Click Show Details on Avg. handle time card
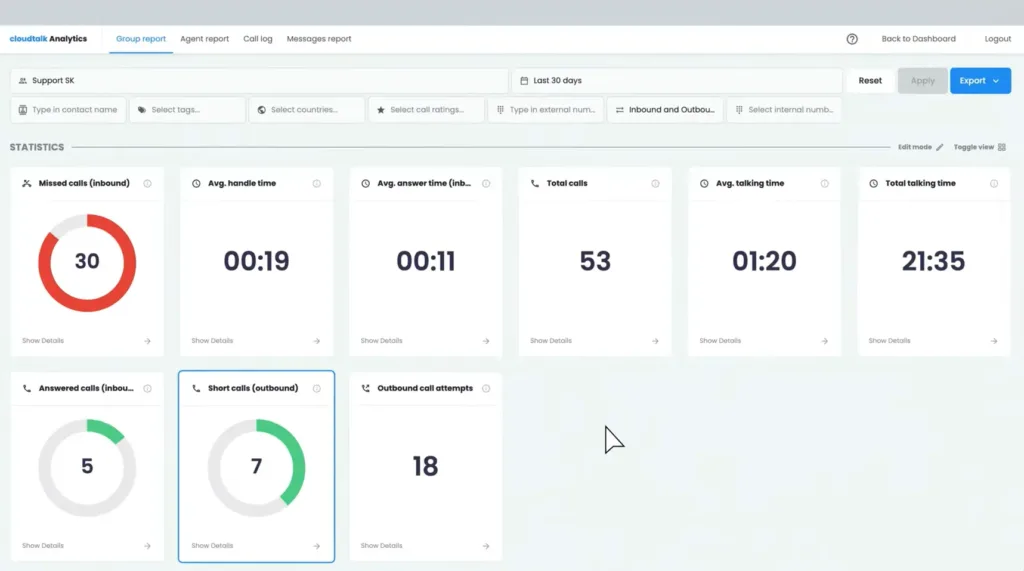Screen dimensions: 1024x571 pyautogui.click(x=212, y=341)
